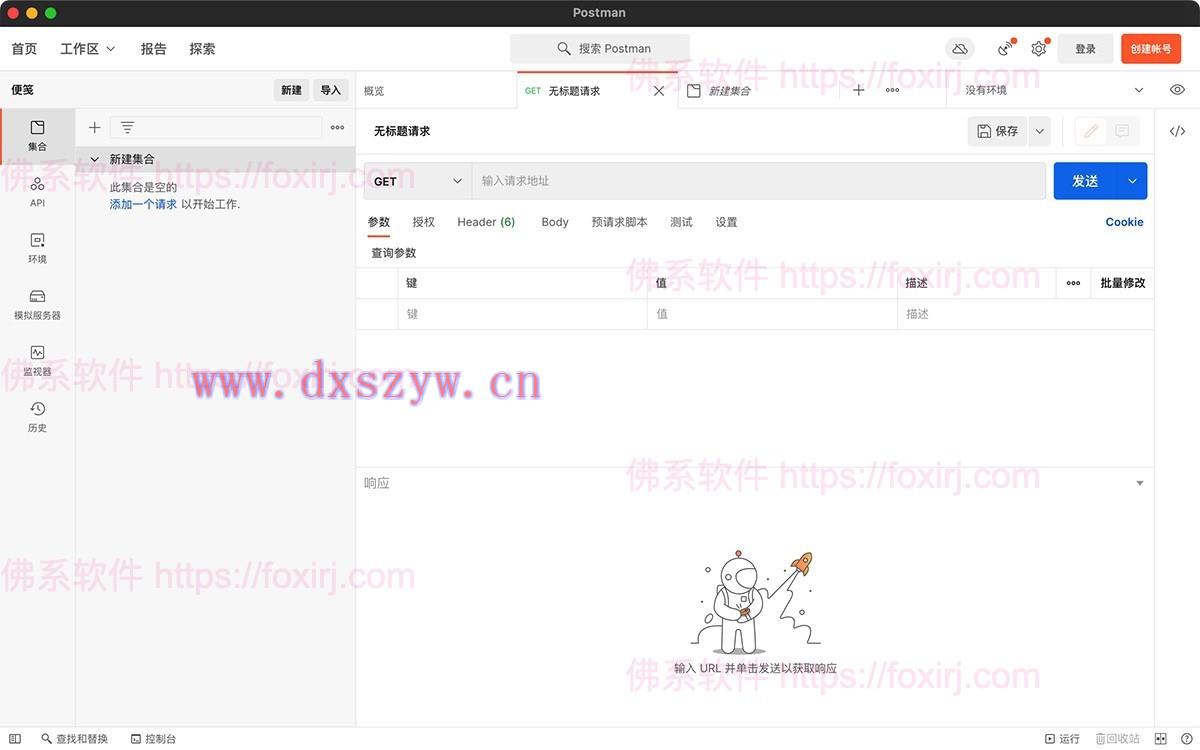Click the two-pane layout icon in the status bar
This screenshot has height=750, width=1200.
click(x=1161, y=739)
